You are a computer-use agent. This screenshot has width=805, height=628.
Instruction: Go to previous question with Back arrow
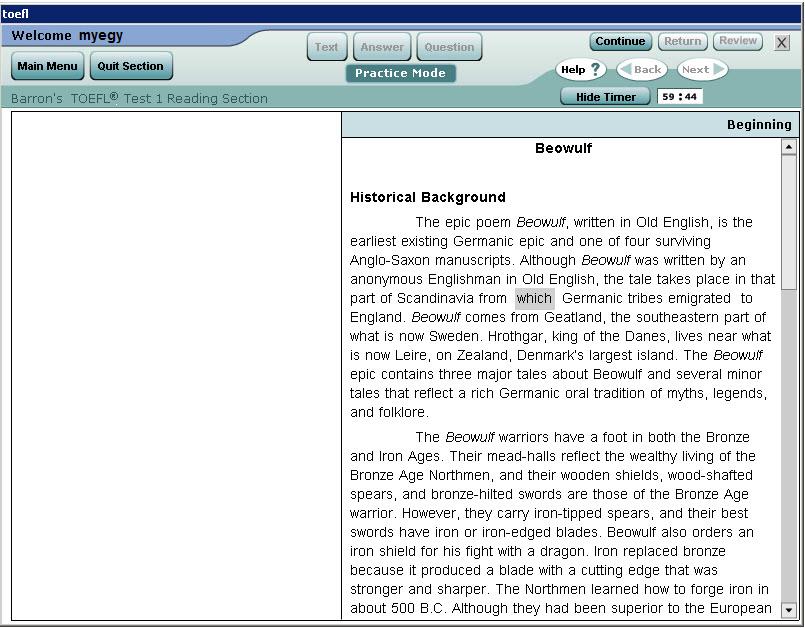coord(641,69)
